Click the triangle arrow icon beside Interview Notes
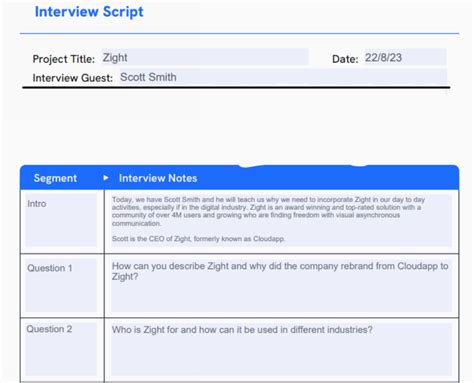This screenshot has height=383, width=474. 106,178
